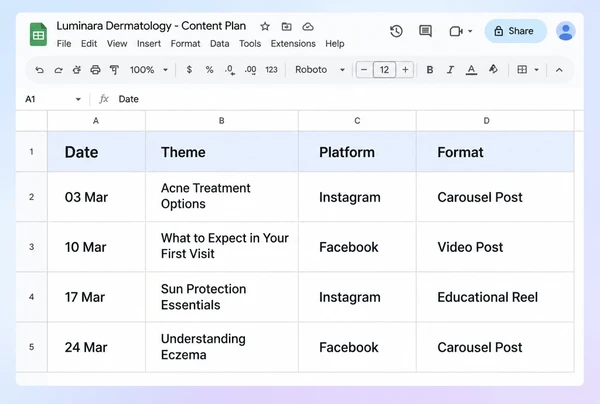Open the name box dropdown arrow

78,99
